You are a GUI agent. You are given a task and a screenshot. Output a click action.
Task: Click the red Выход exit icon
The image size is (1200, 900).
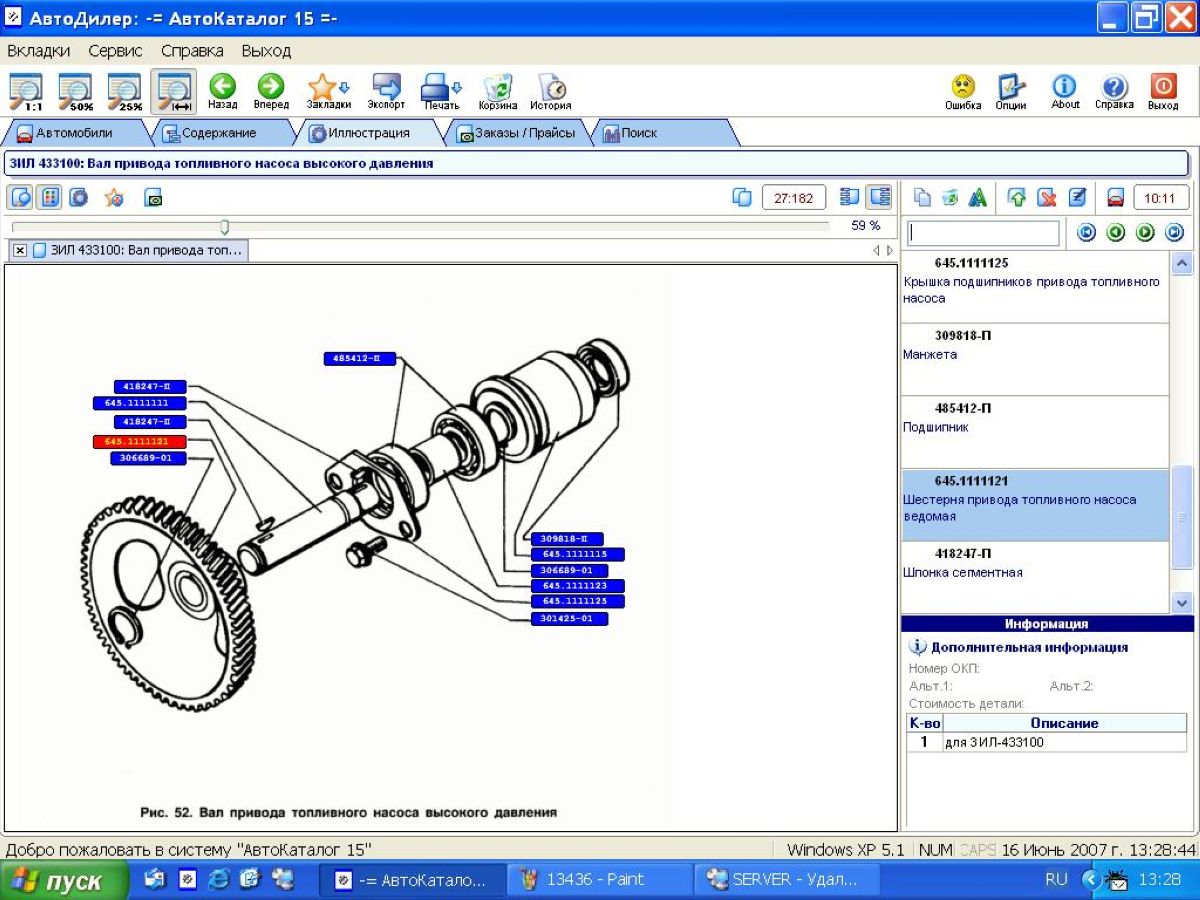click(1163, 91)
